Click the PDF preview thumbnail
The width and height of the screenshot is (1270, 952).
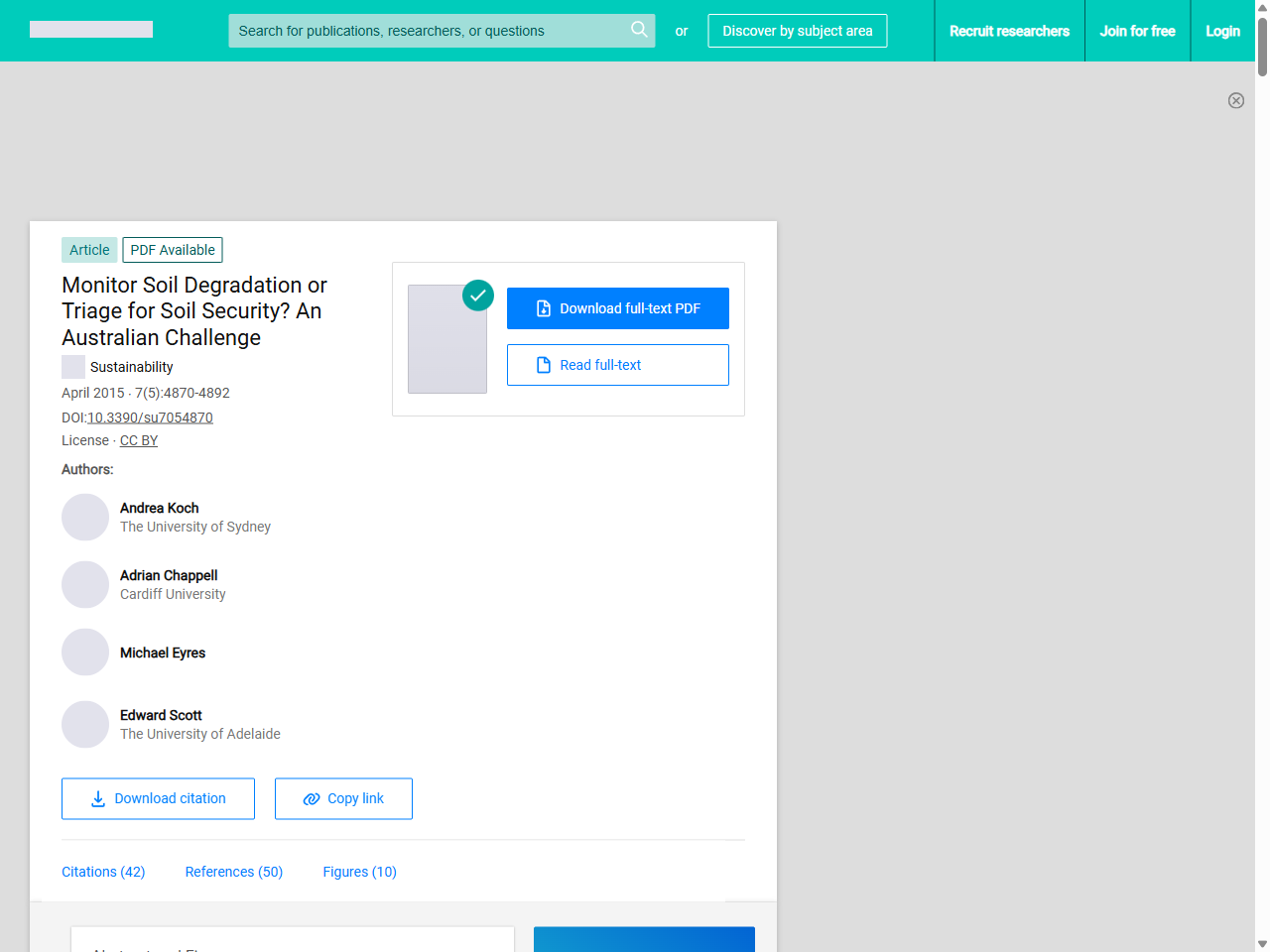447,339
